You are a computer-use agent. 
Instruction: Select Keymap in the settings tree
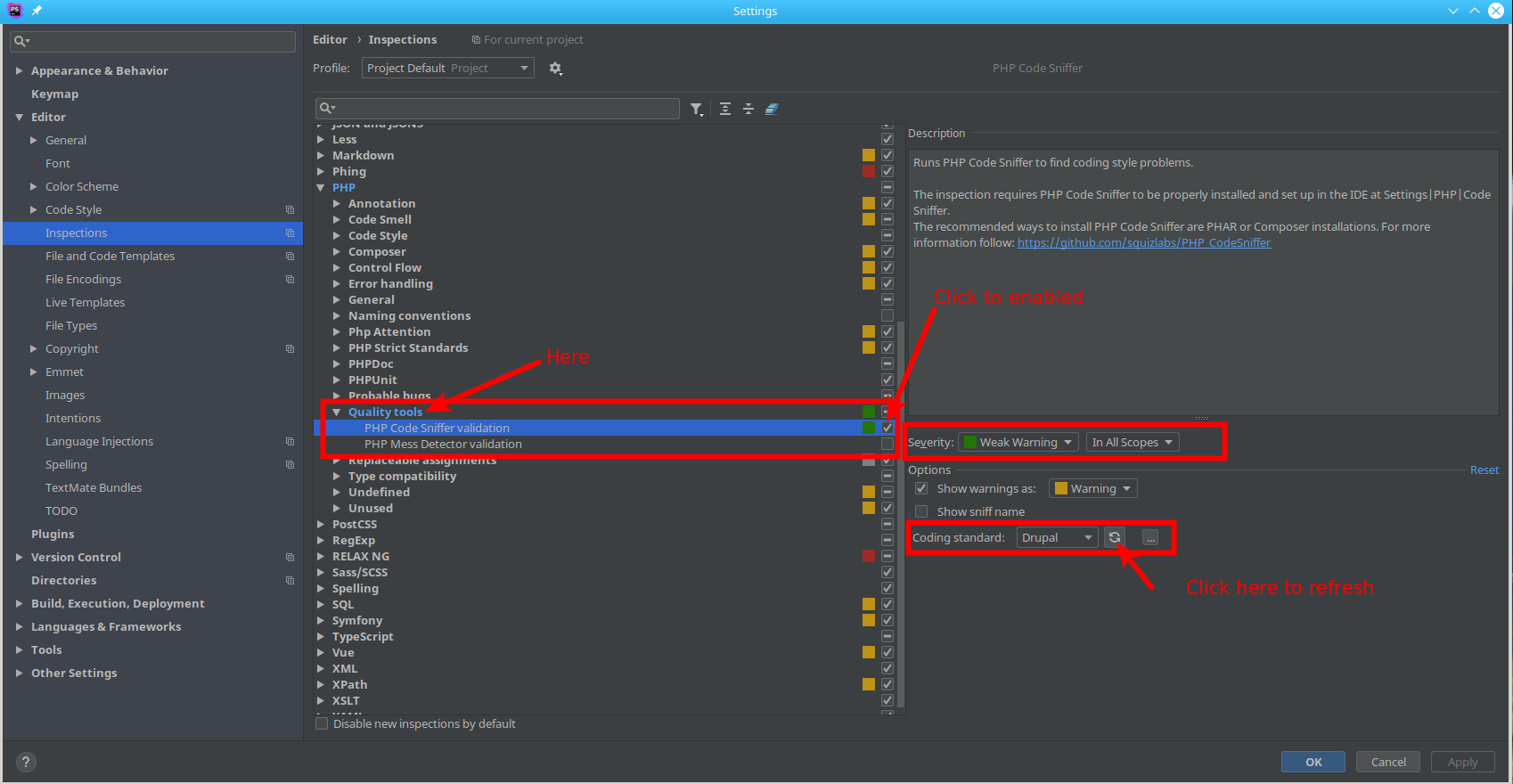(54, 94)
